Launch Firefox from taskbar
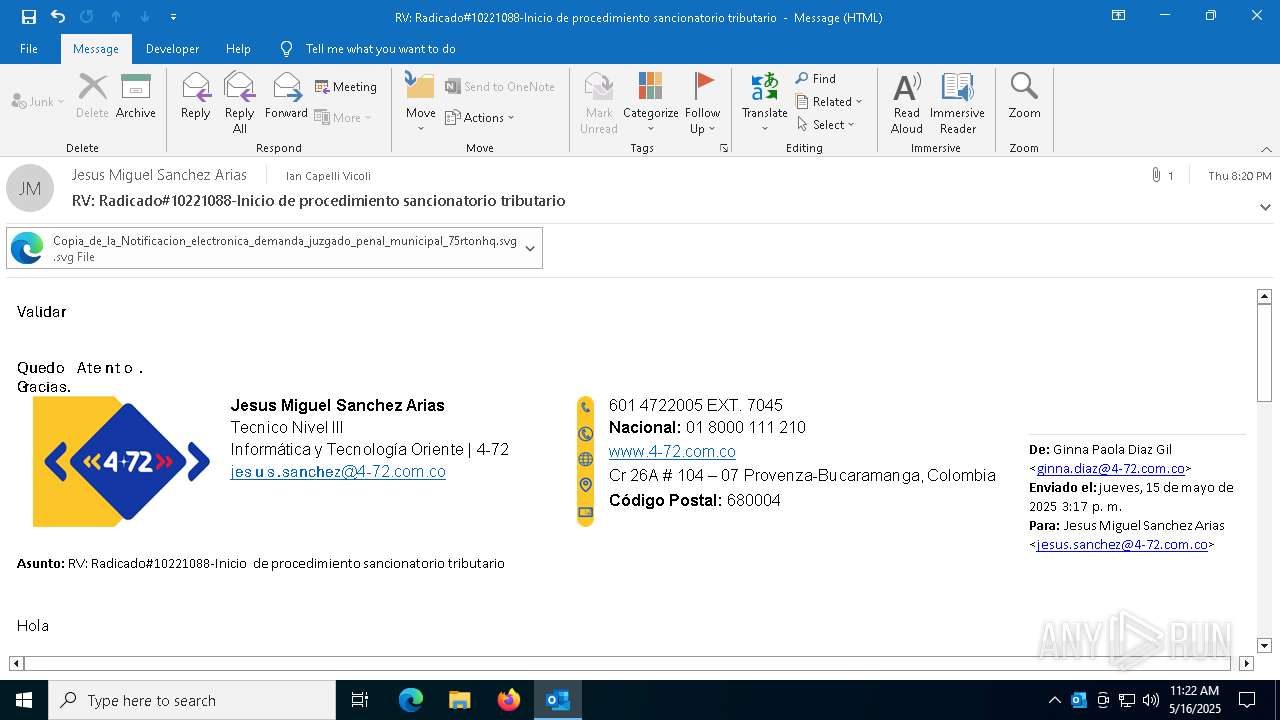 click(x=508, y=700)
